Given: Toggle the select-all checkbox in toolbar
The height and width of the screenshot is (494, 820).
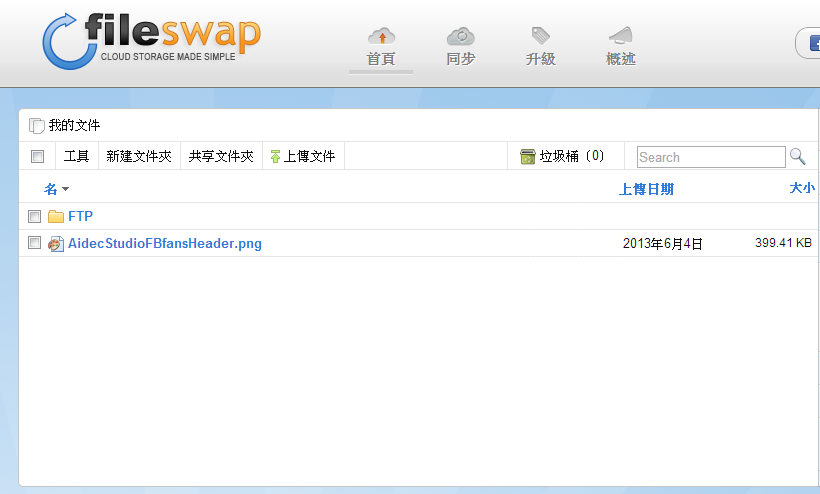Looking at the screenshot, I should click(x=37, y=156).
